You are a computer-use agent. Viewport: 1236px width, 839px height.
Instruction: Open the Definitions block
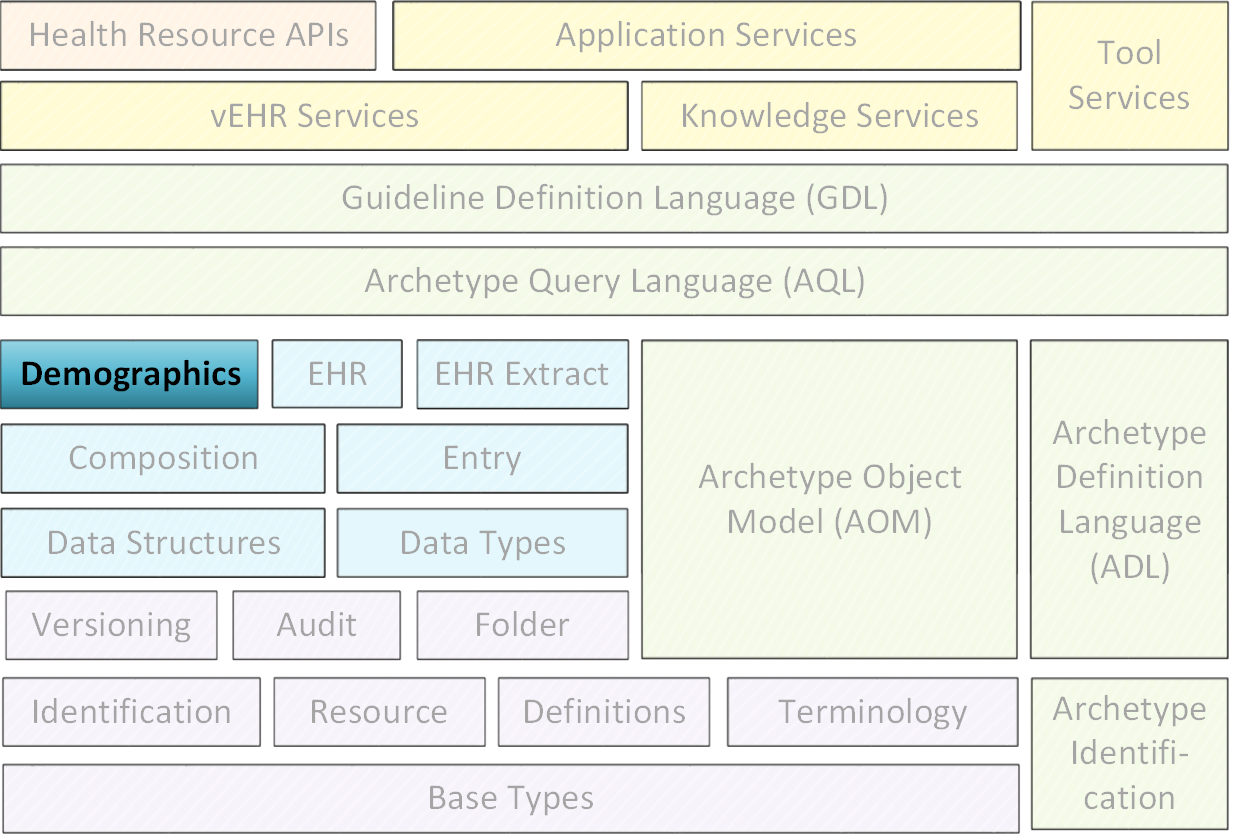[x=604, y=712]
